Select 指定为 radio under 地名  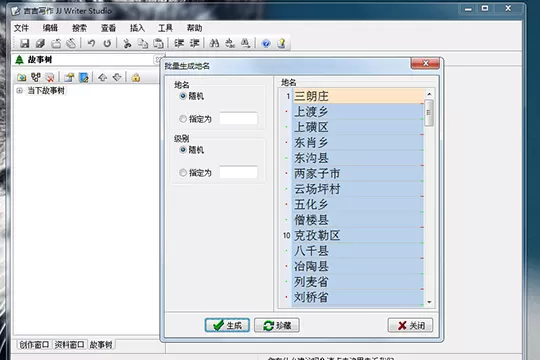point(183,119)
